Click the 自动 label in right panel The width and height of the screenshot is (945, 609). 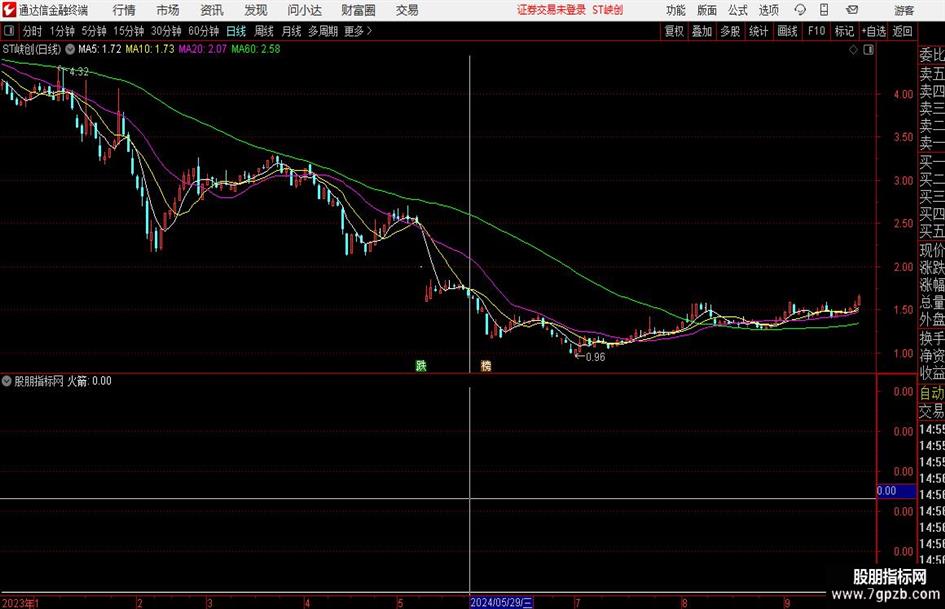pos(932,393)
